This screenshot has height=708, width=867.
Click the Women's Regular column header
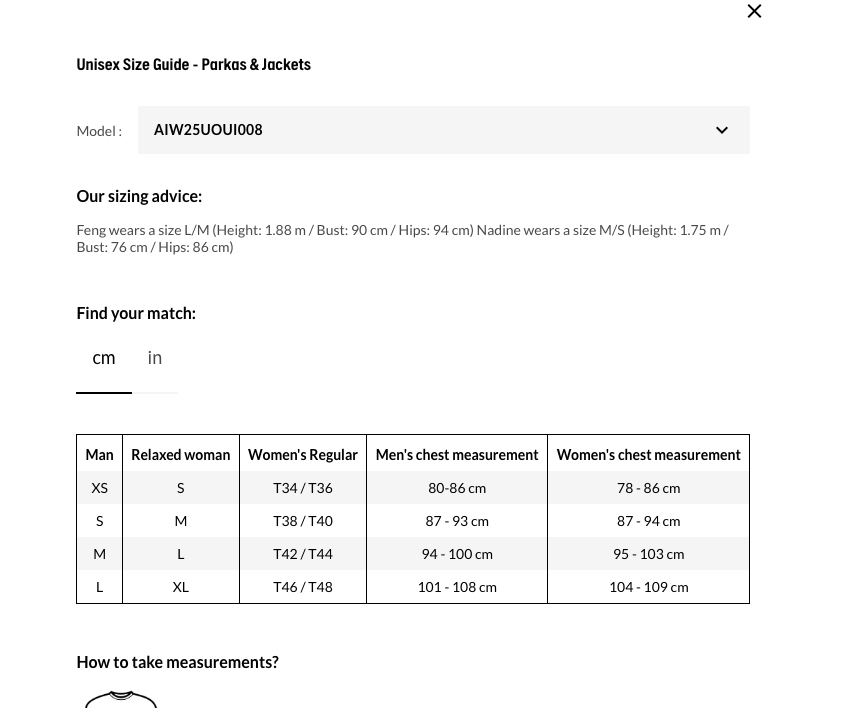point(303,455)
